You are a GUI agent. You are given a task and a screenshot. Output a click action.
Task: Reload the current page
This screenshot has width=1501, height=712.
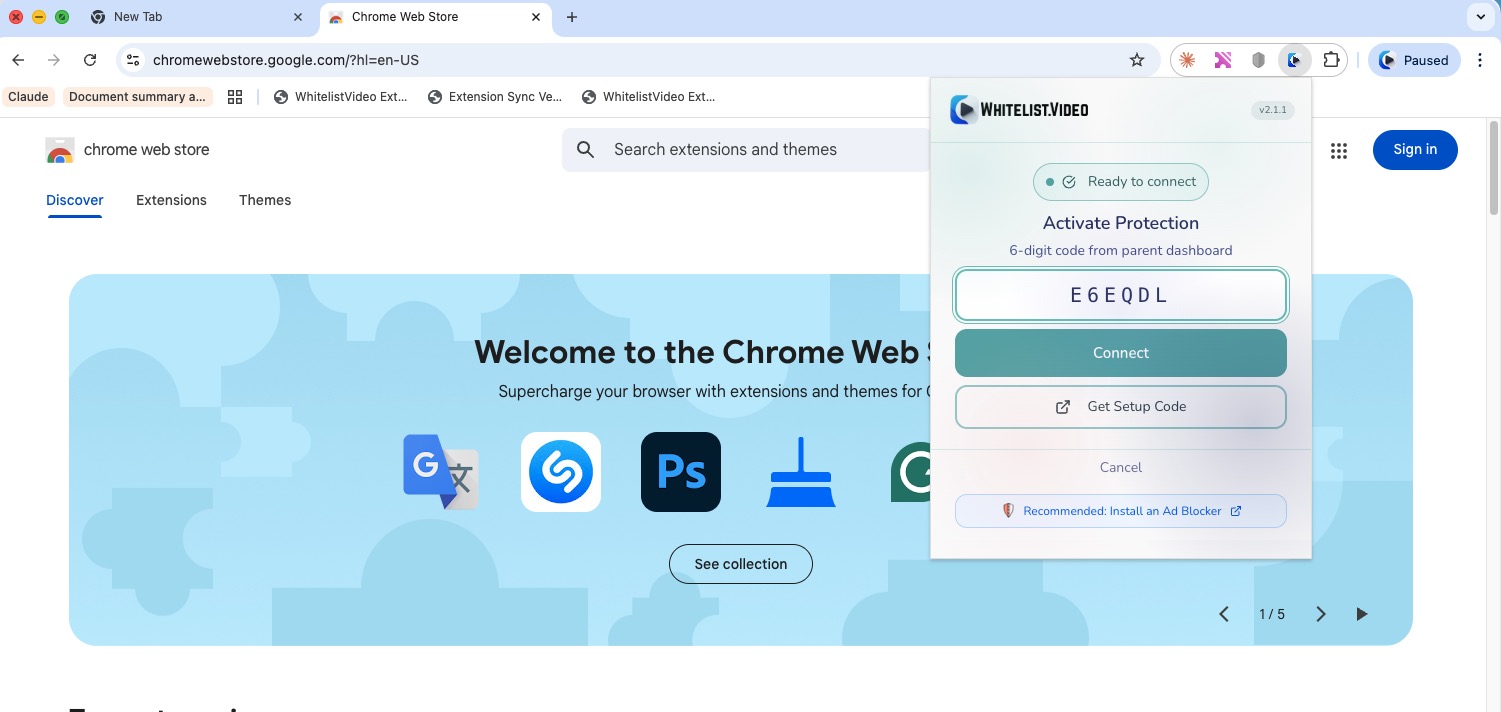[x=90, y=60]
